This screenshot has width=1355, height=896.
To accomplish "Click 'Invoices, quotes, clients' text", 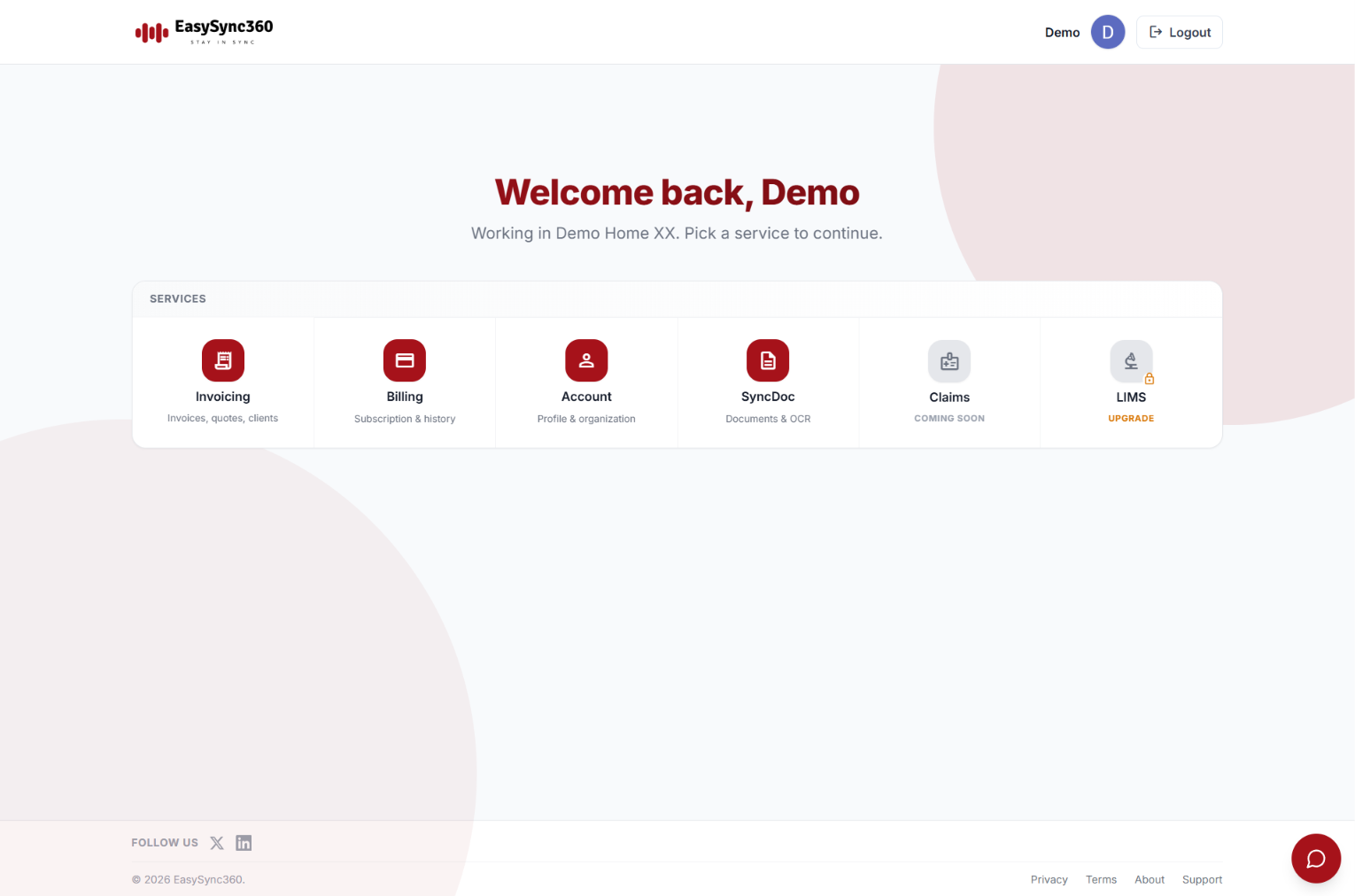I will click(223, 418).
